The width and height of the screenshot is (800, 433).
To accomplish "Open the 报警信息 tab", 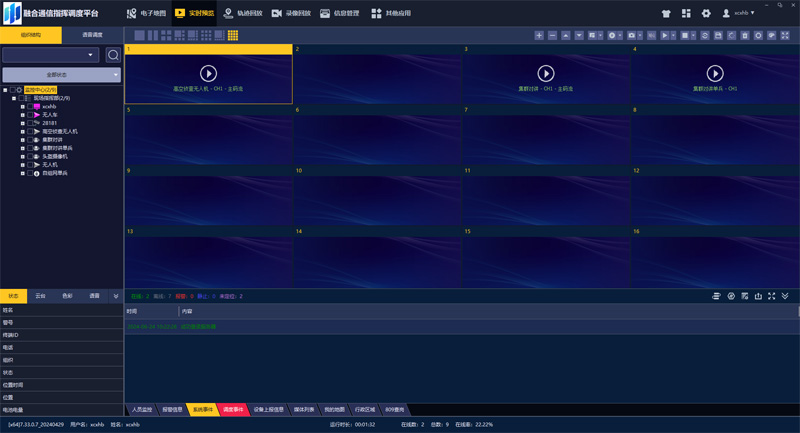I will (x=172, y=409).
